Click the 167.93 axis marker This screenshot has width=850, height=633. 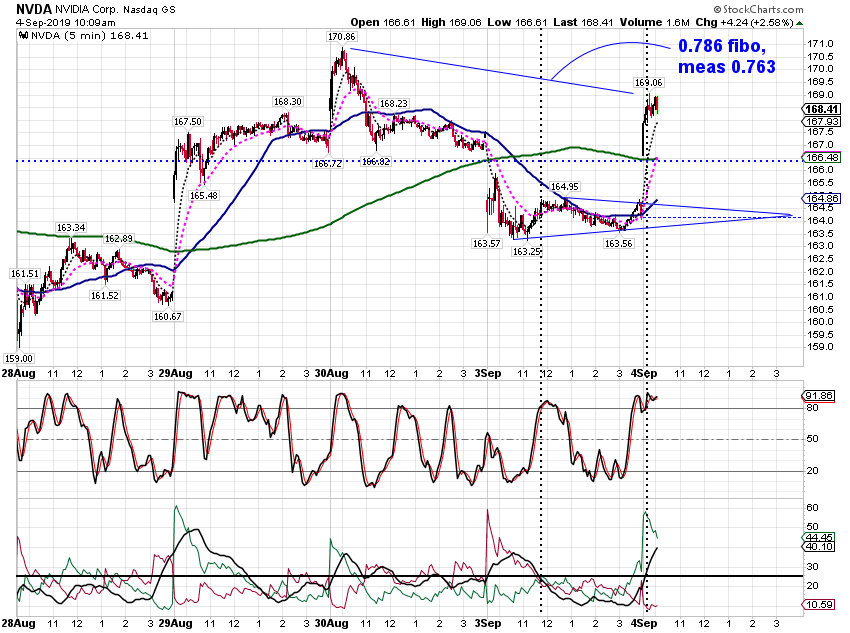(x=821, y=122)
